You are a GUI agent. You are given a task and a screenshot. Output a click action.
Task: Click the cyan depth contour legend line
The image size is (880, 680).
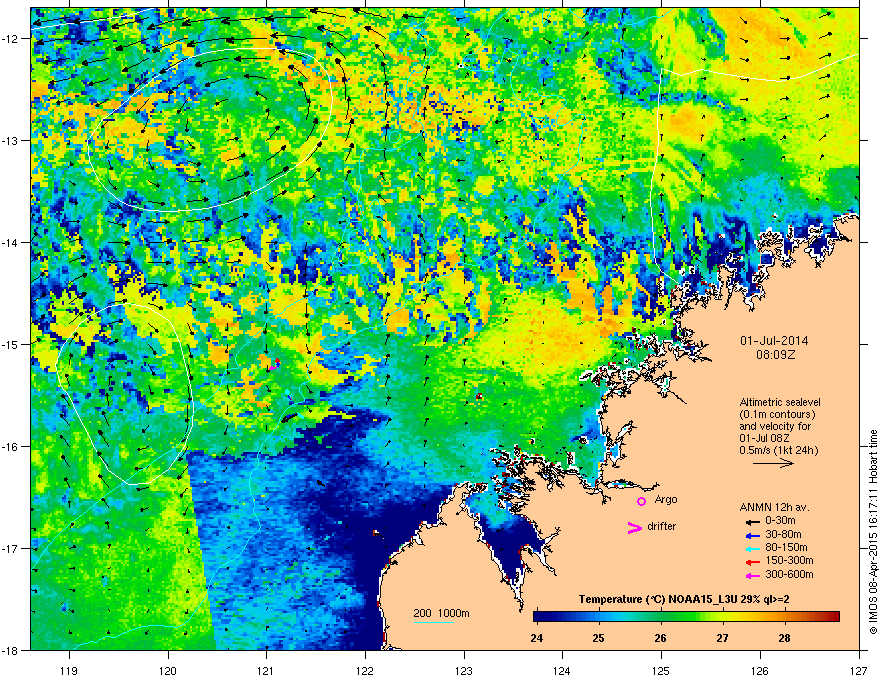[434, 622]
